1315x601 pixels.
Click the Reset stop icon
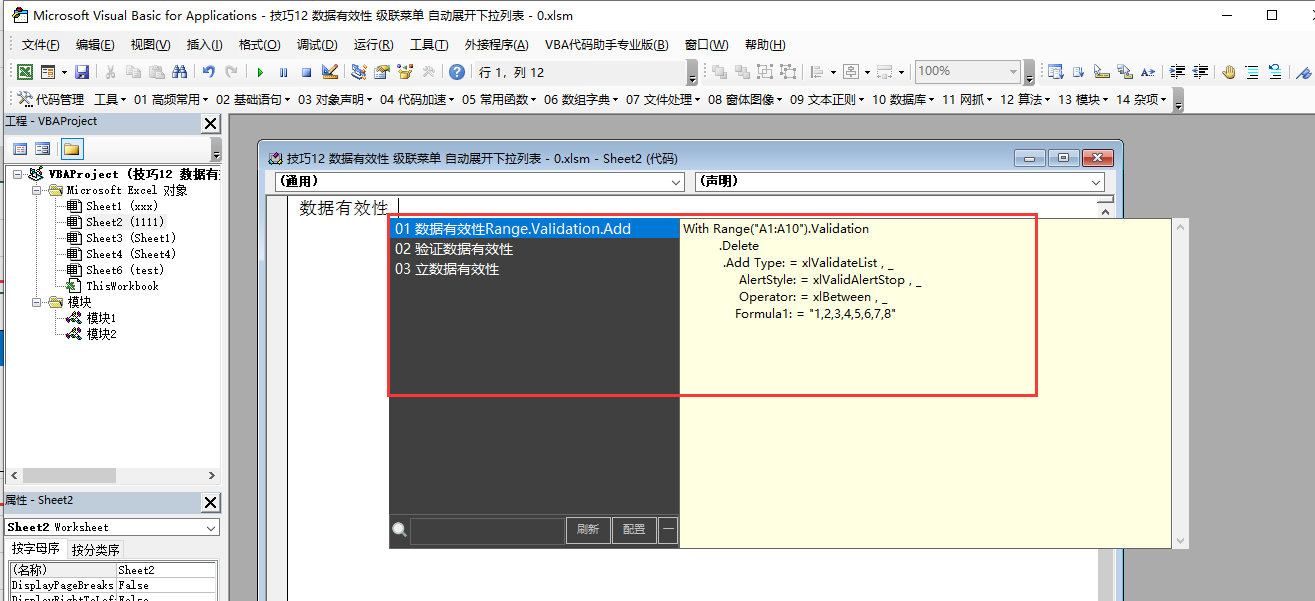tap(307, 72)
